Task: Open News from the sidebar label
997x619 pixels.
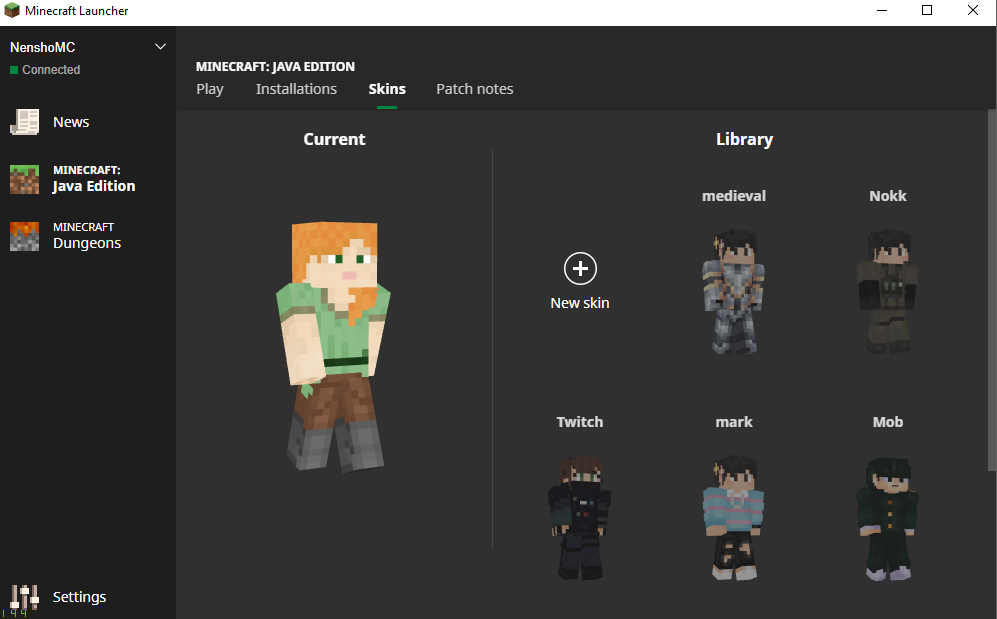Action: pyautogui.click(x=71, y=122)
